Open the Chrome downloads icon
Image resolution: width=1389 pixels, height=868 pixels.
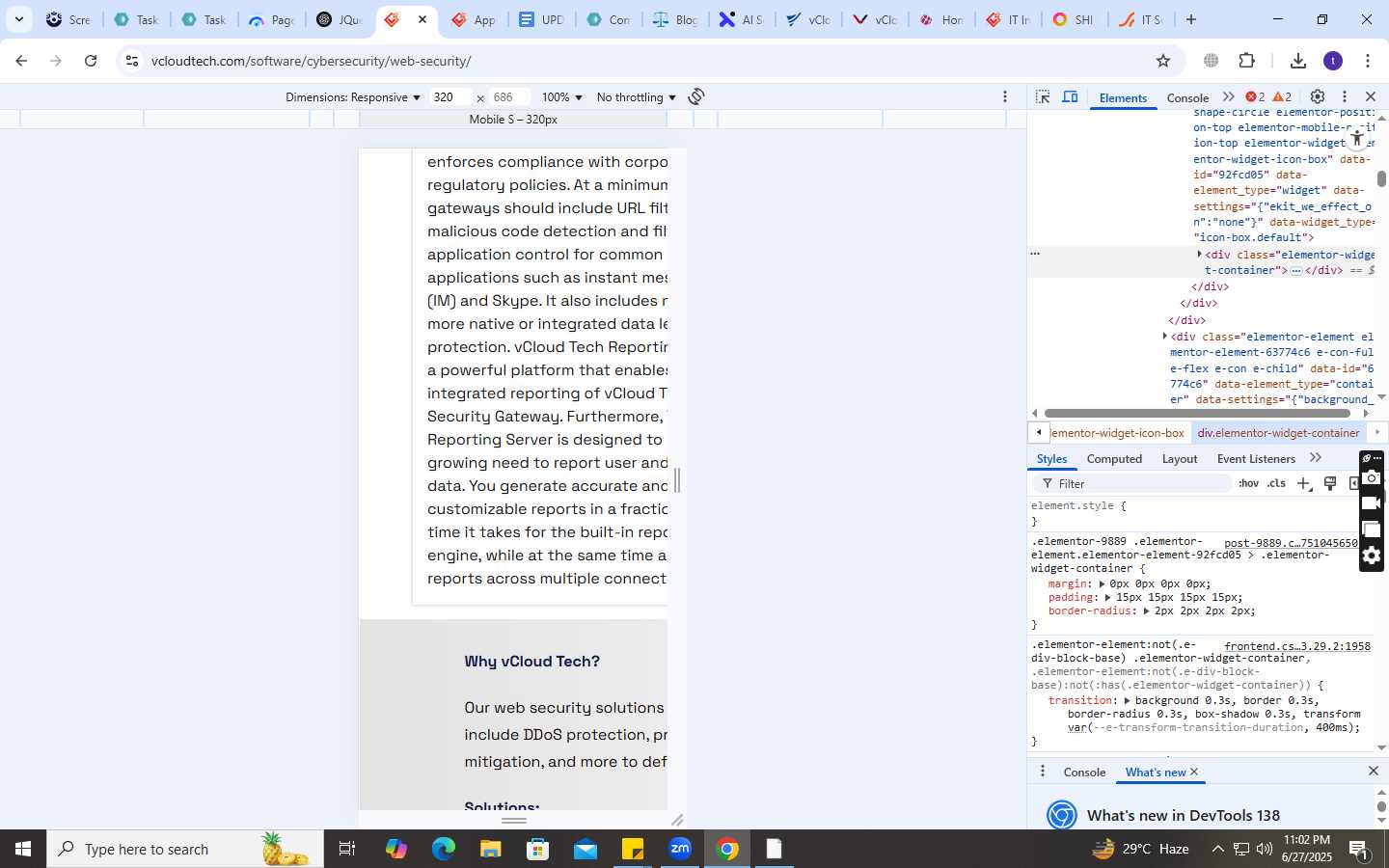[x=1298, y=61]
